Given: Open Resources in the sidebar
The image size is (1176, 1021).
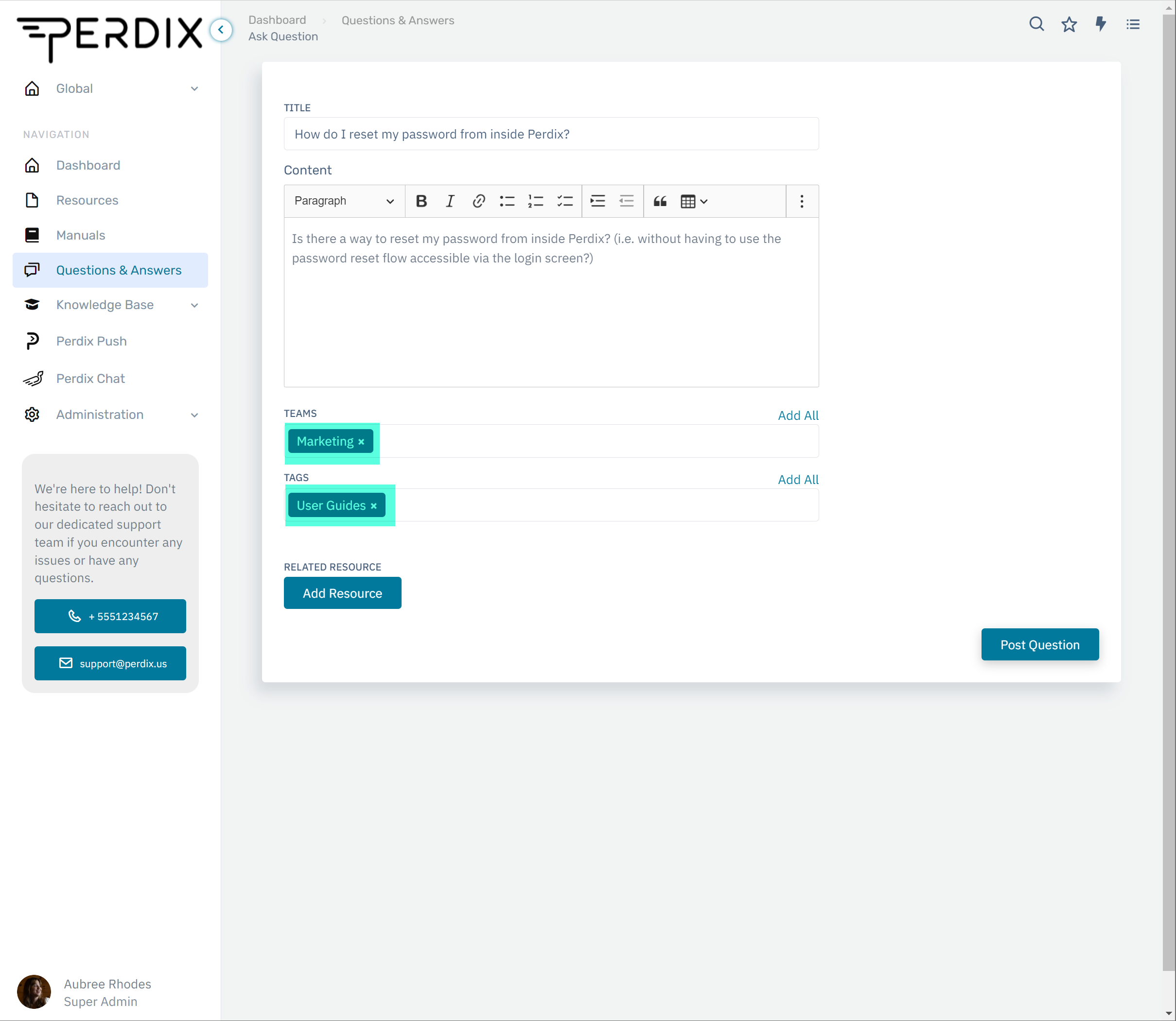Looking at the screenshot, I should [x=110, y=200].
